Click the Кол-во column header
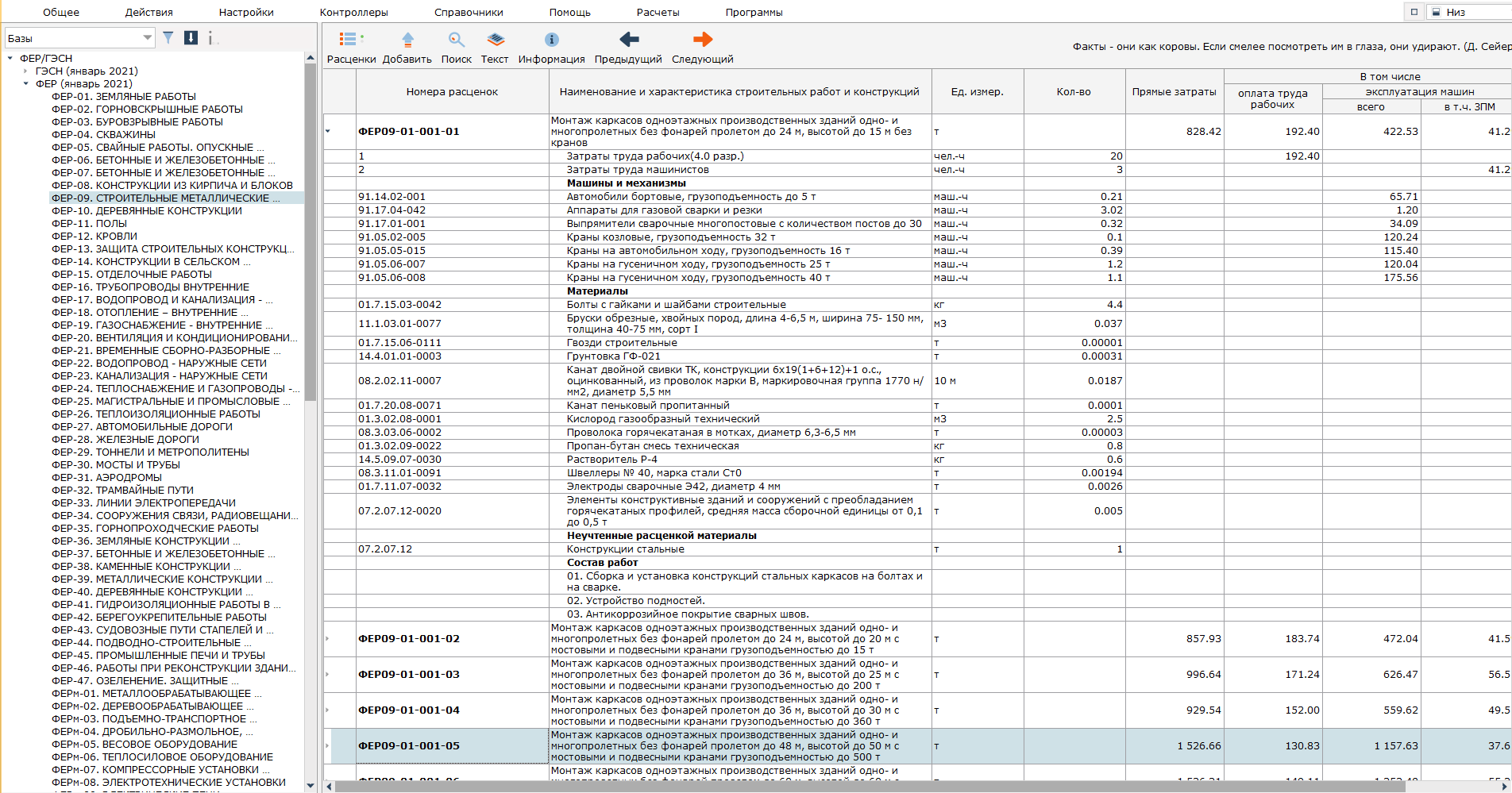 [x=1074, y=91]
